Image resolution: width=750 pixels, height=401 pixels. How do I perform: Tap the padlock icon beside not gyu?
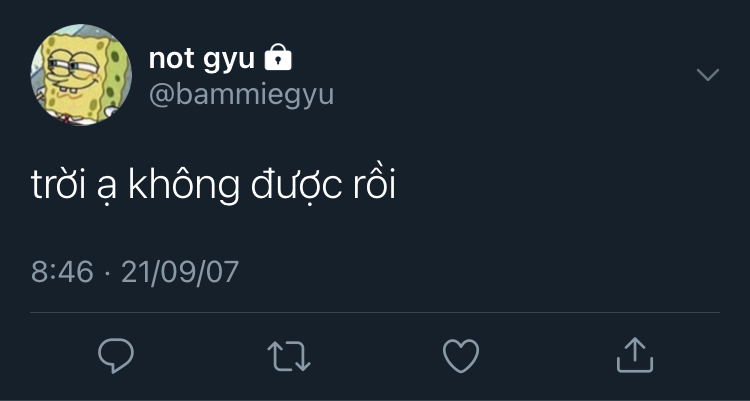(x=278, y=57)
